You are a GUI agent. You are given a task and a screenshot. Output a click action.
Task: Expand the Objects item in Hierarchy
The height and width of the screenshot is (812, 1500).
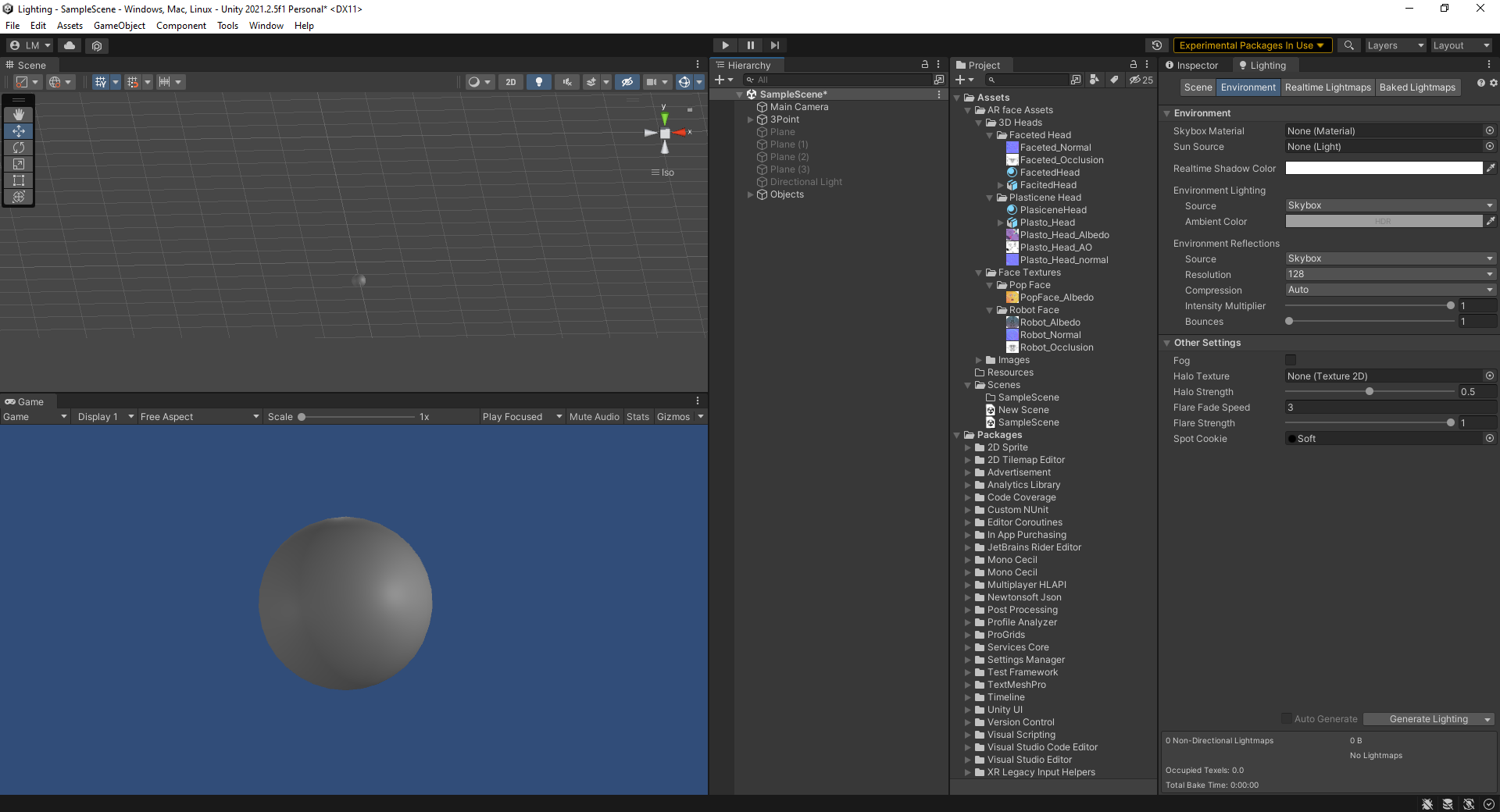click(750, 194)
